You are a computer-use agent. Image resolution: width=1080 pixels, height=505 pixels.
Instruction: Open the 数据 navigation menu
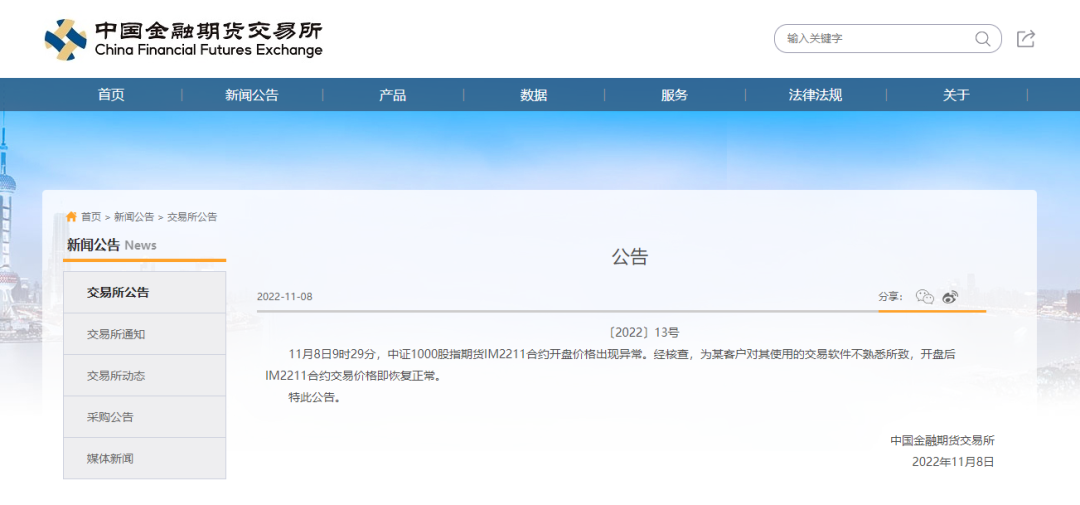pyautogui.click(x=534, y=95)
